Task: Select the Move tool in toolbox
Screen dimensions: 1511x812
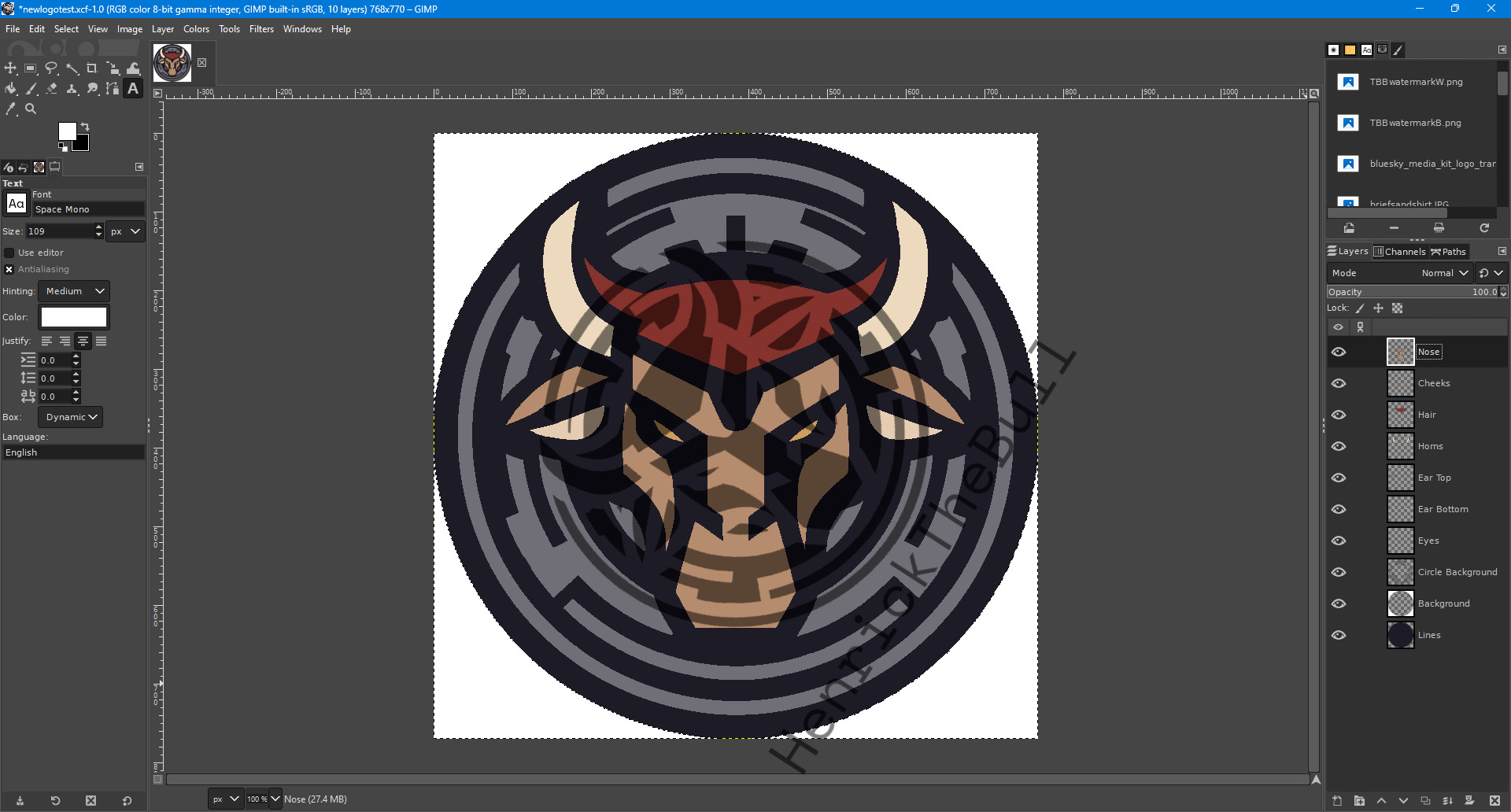Action: click(10, 68)
